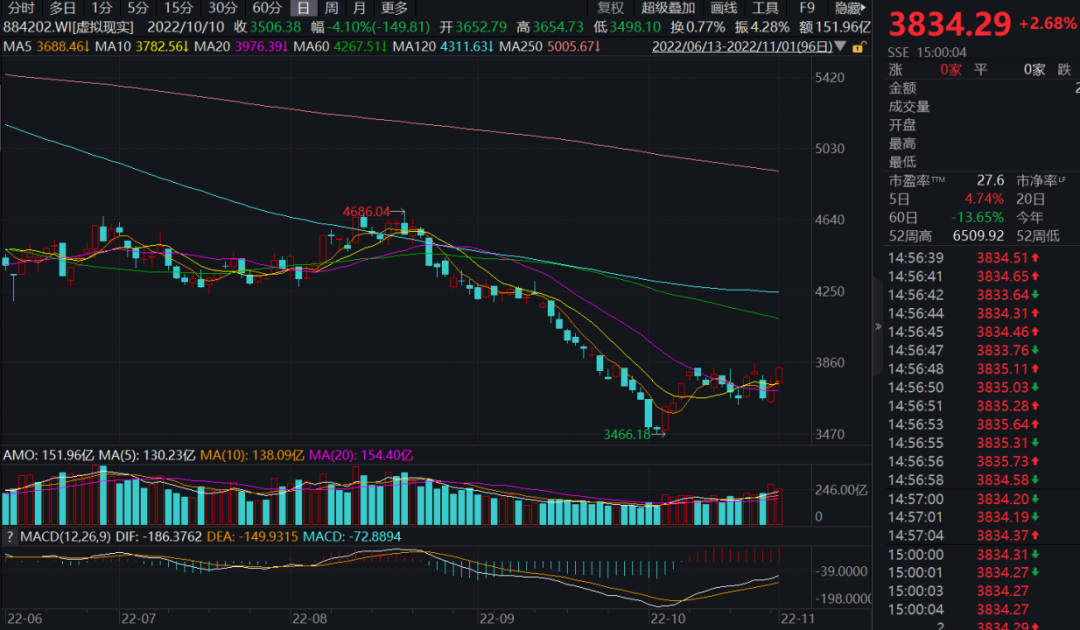Click the large 3834.29 latest price
This screenshot has height=630, width=1080.
[x=950, y=25]
